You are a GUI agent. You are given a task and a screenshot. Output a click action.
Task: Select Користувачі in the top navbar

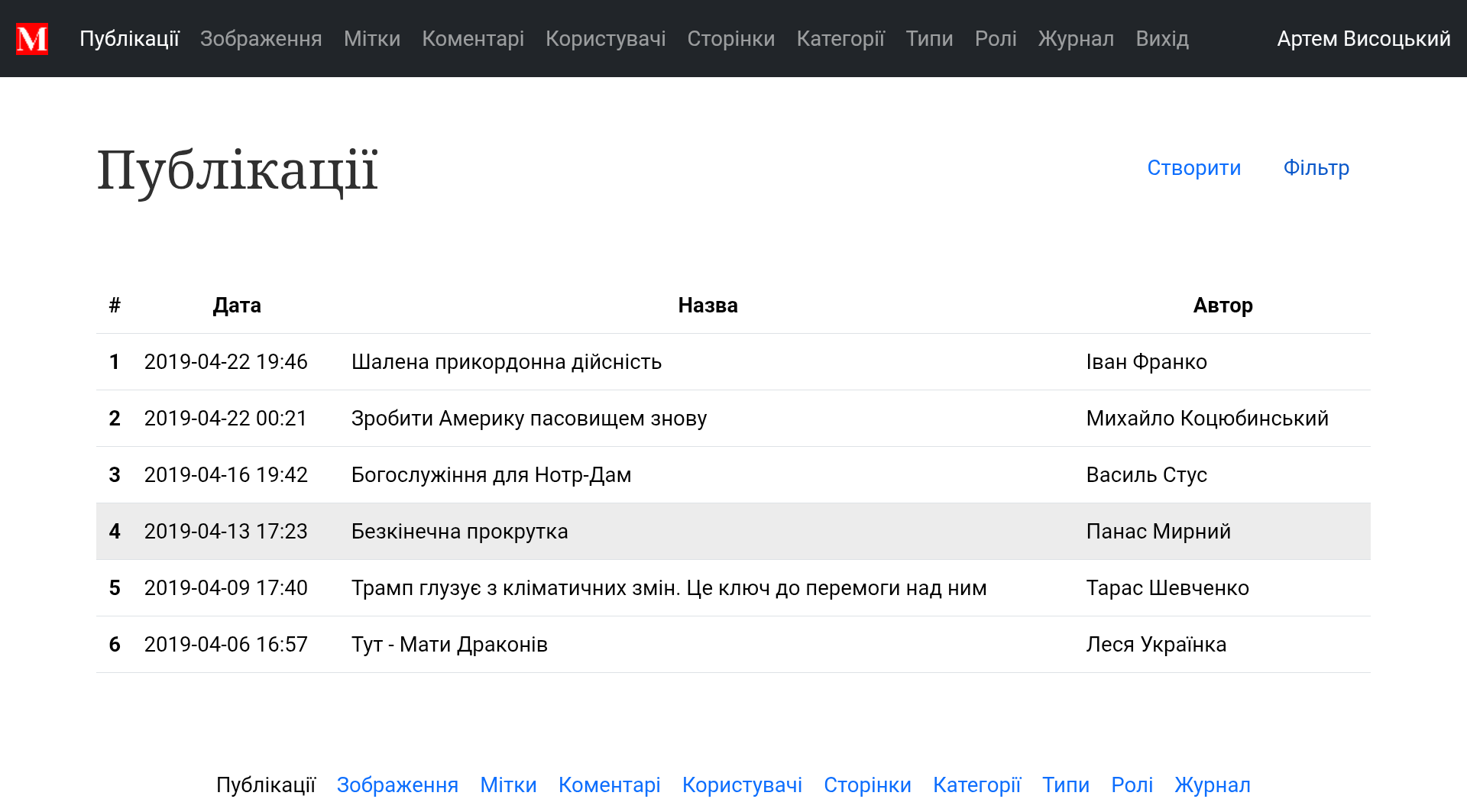click(605, 39)
